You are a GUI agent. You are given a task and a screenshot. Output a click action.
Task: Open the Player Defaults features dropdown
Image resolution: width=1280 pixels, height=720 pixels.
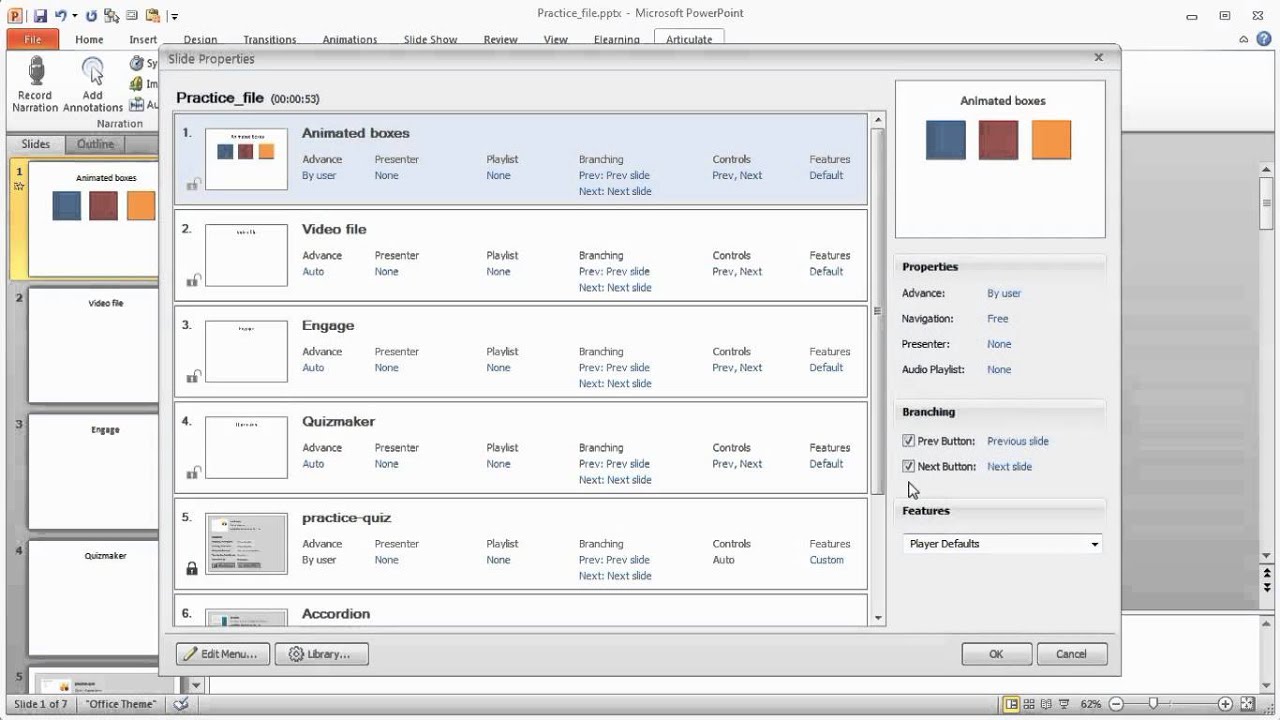[1002, 544]
